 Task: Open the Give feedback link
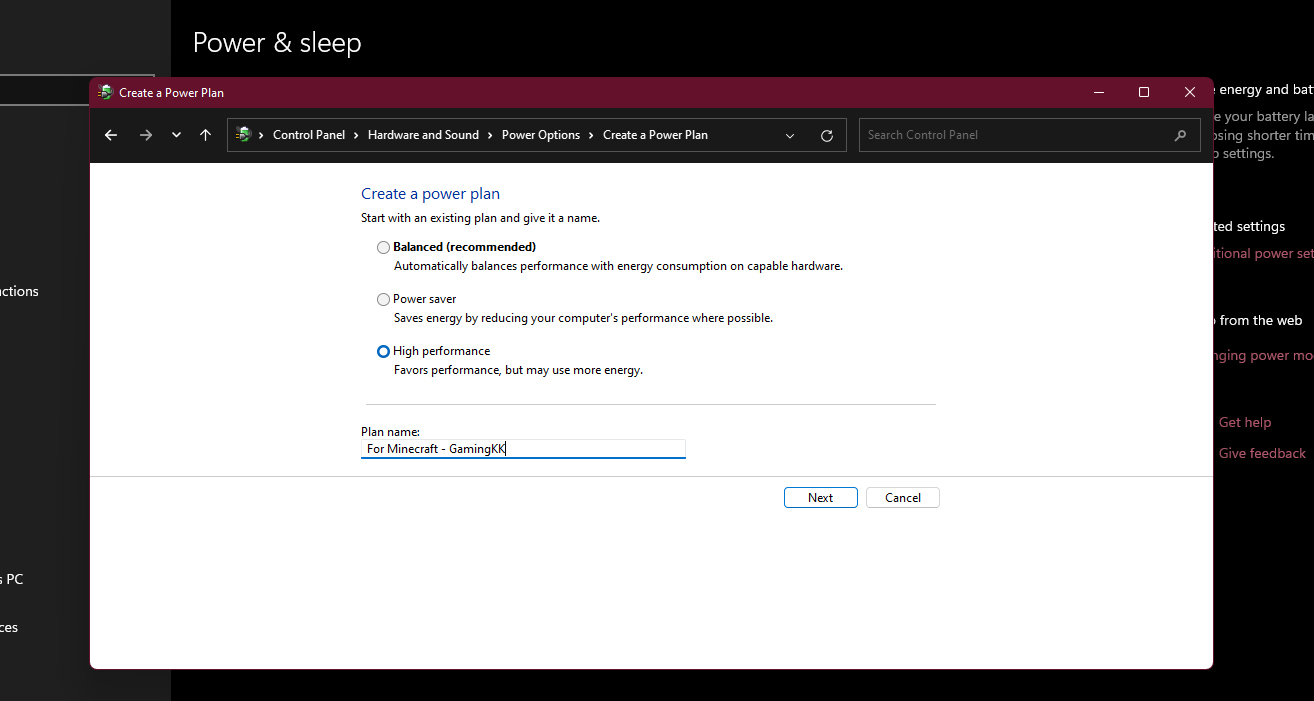(x=1262, y=453)
